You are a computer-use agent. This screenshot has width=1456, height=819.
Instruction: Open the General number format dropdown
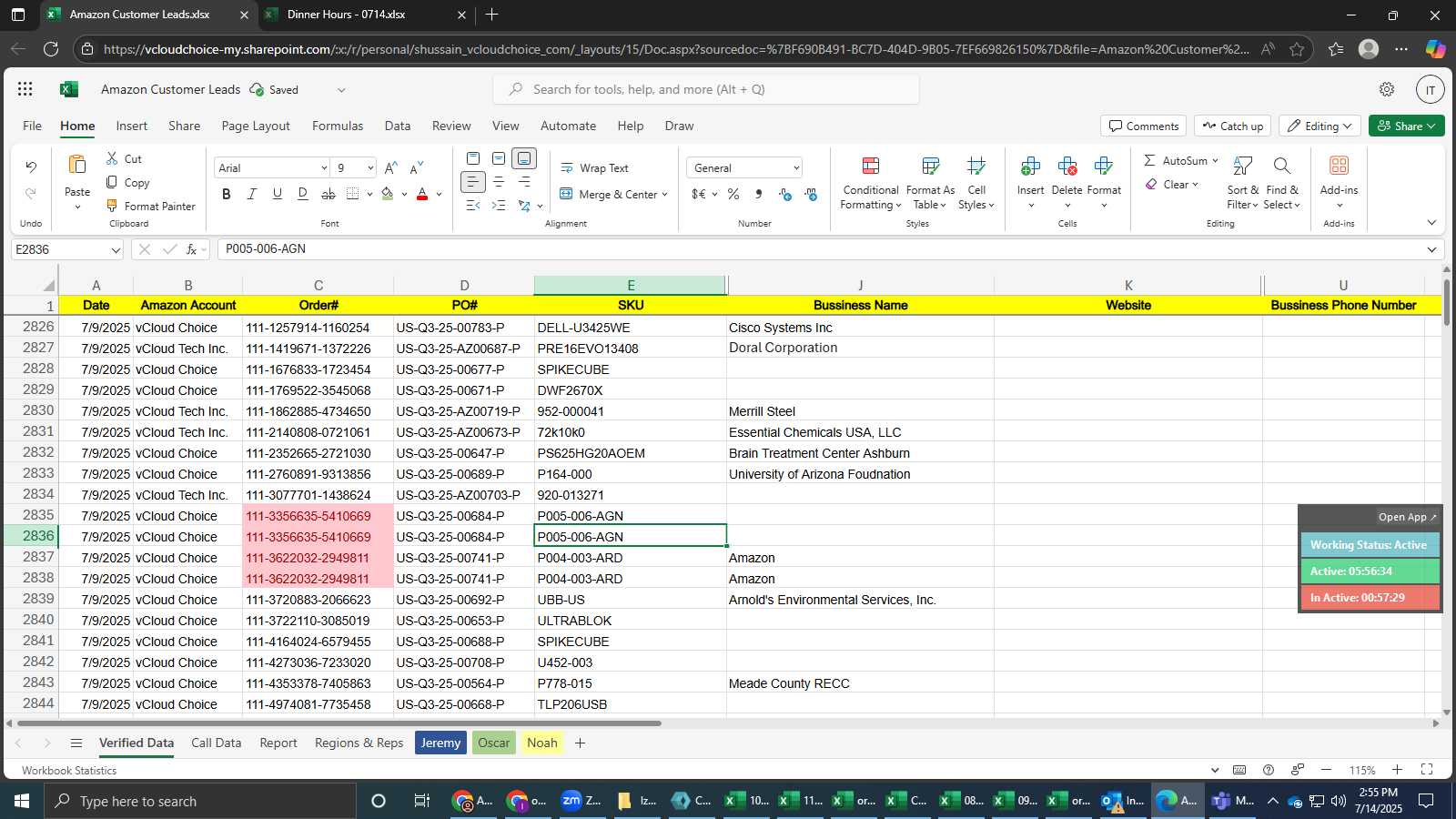click(x=796, y=167)
